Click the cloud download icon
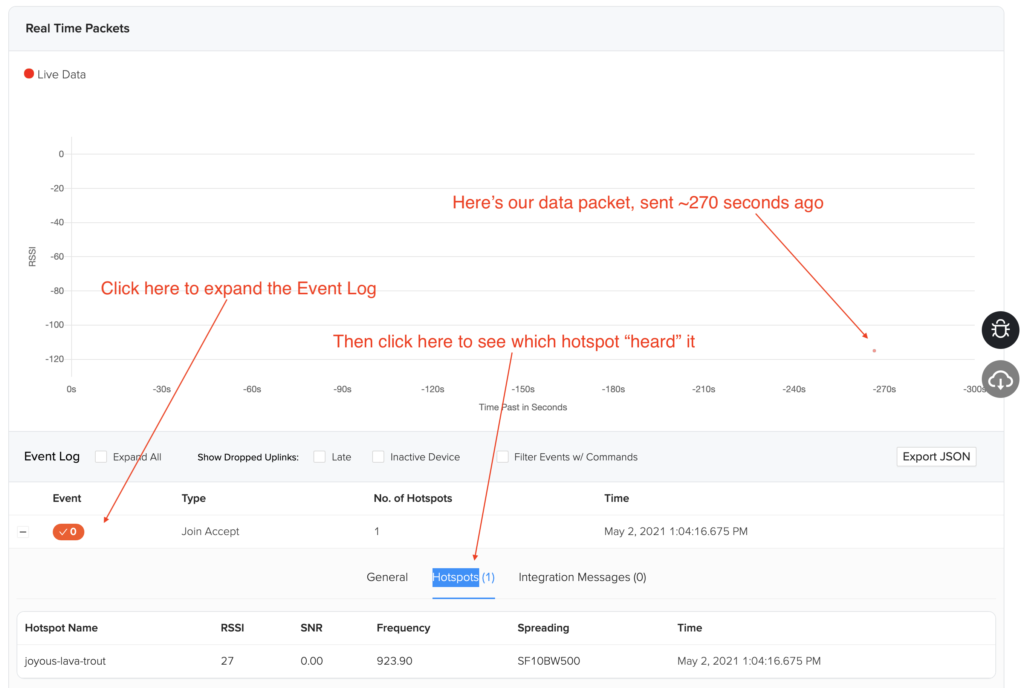Screen dimensions: 1024x688 [1000, 380]
